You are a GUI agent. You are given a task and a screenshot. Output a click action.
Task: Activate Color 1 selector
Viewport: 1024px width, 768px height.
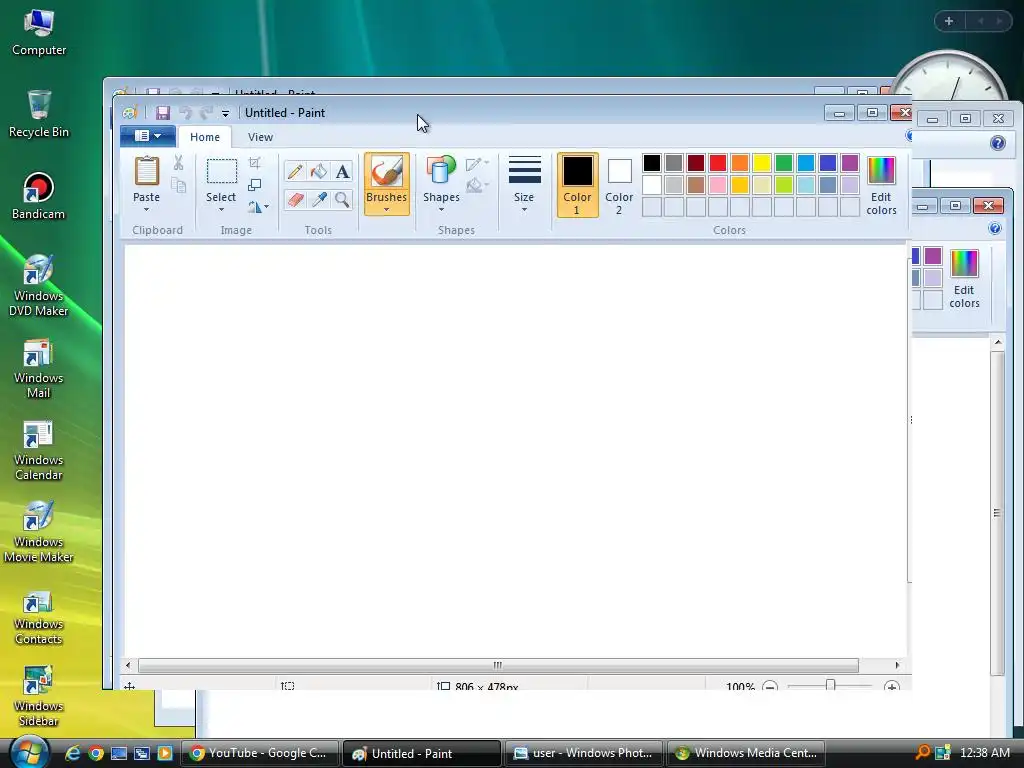point(577,185)
